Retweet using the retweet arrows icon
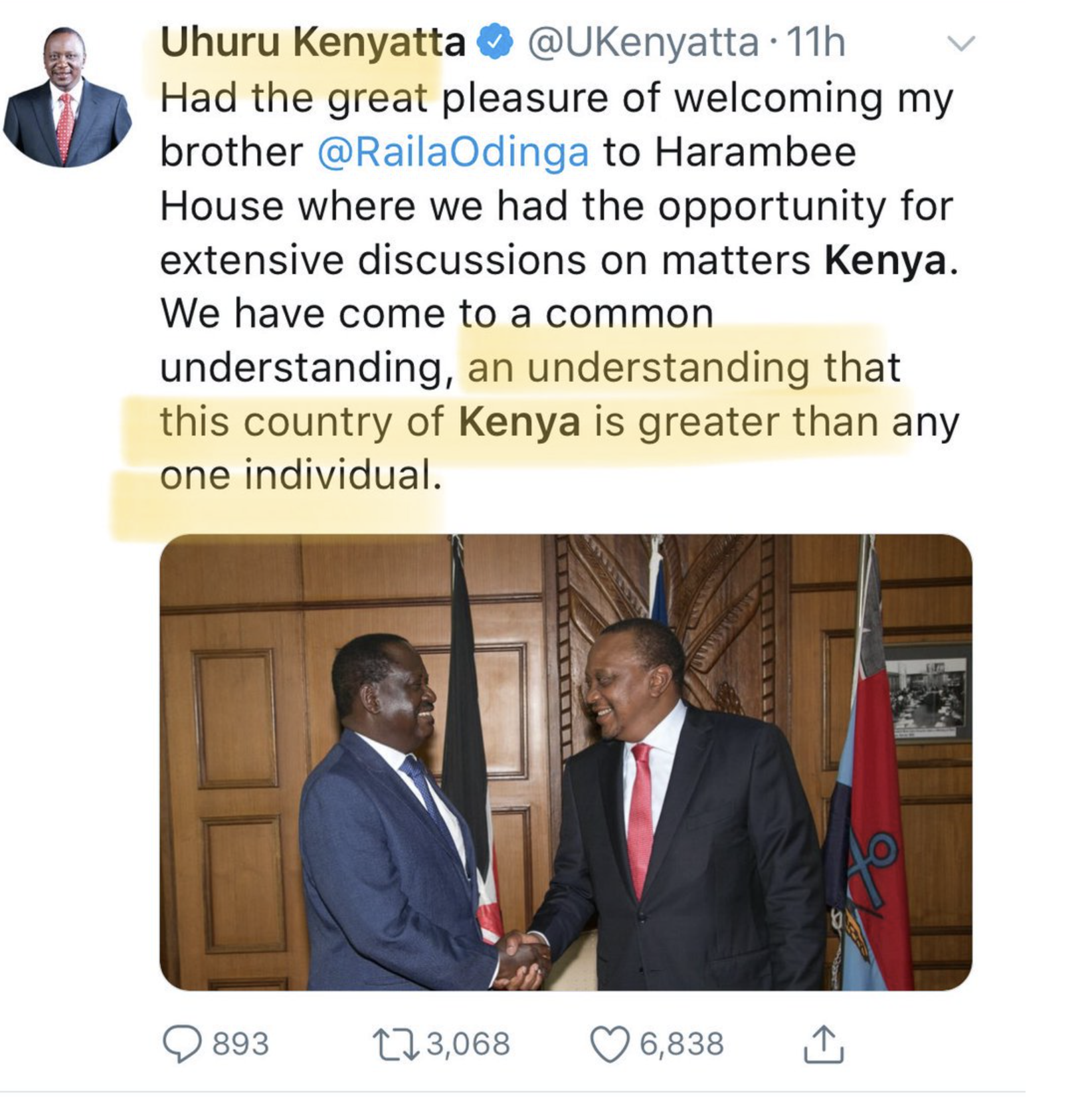 [x=395, y=1044]
